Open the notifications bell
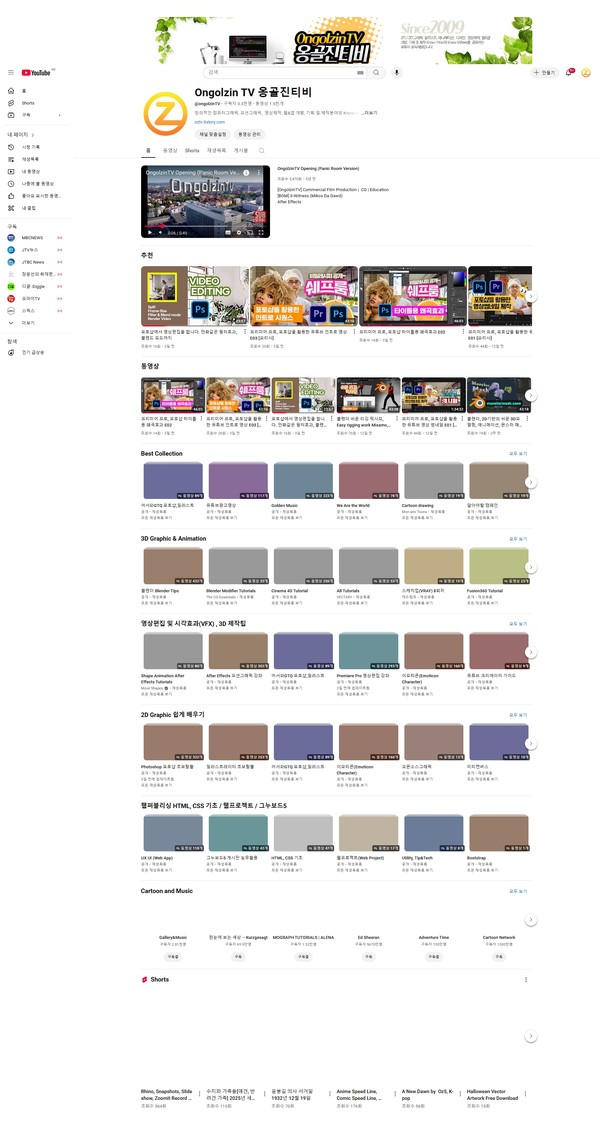This screenshot has width=600, height=1122. click(x=569, y=72)
